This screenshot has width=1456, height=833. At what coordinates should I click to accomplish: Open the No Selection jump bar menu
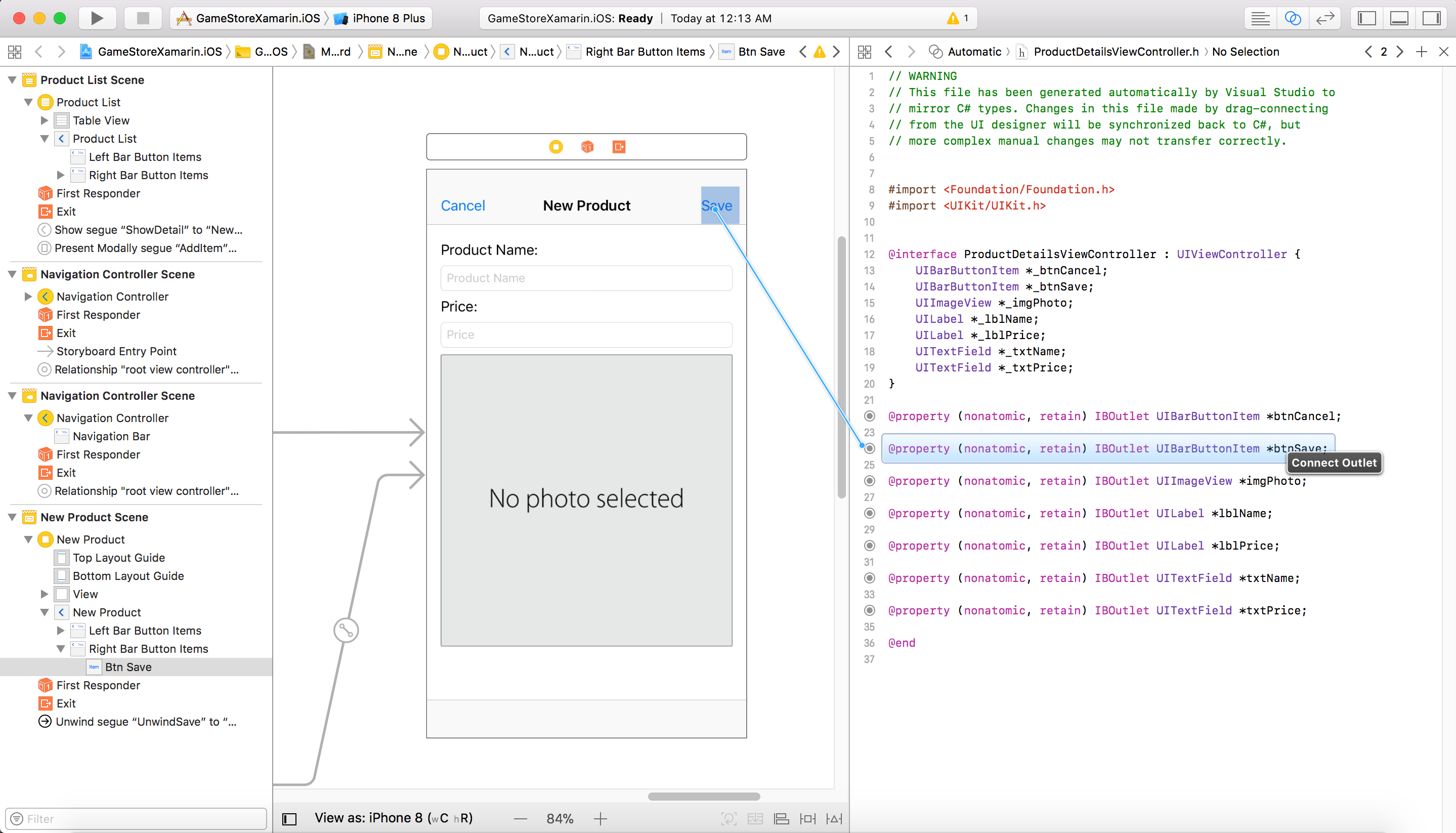coord(1246,52)
